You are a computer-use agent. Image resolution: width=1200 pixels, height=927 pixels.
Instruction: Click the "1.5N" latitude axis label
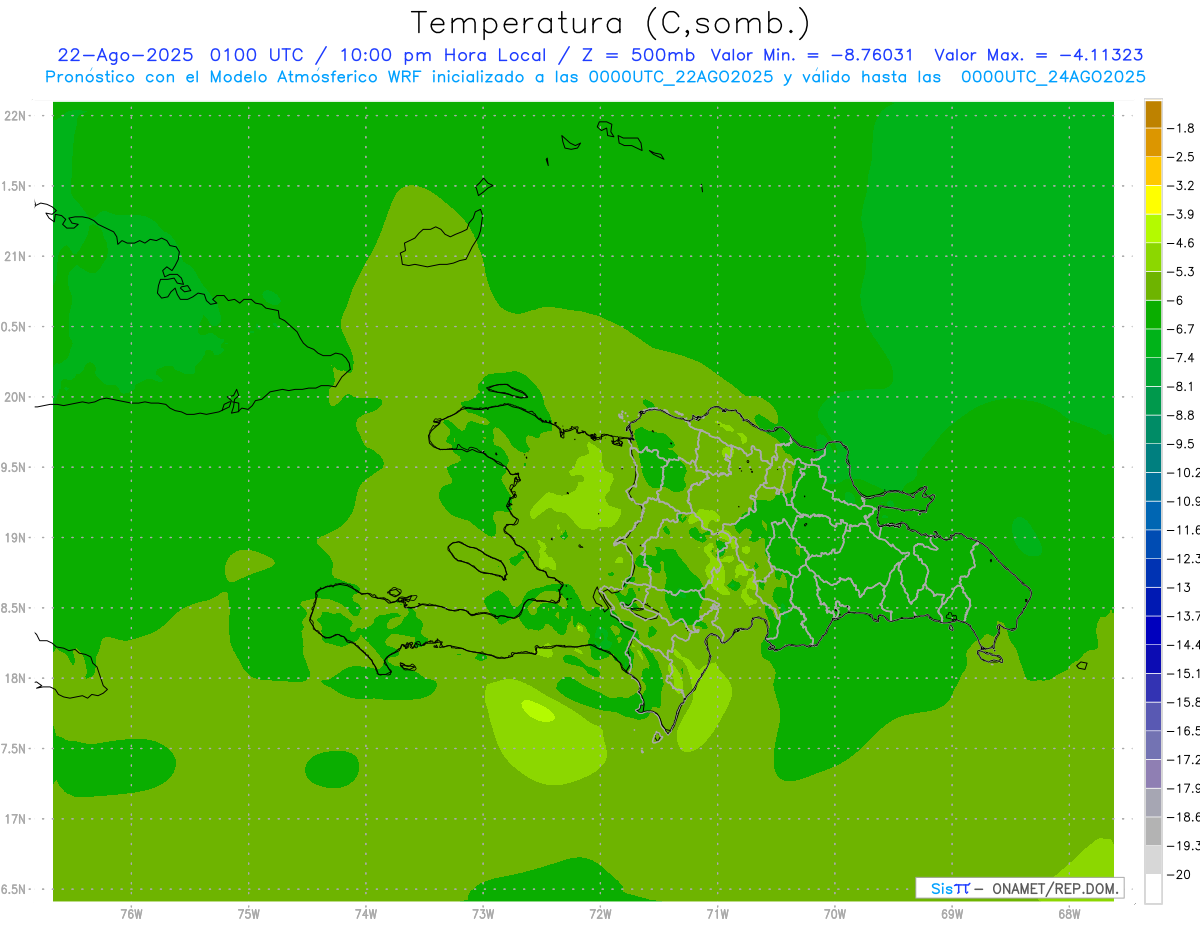[x=14, y=186]
